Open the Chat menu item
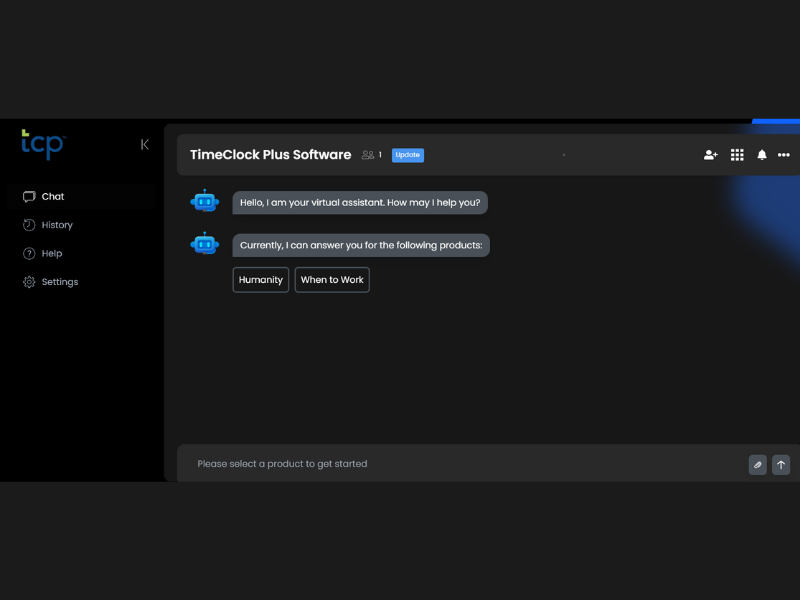This screenshot has width=800, height=600. (x=82, y=196)
